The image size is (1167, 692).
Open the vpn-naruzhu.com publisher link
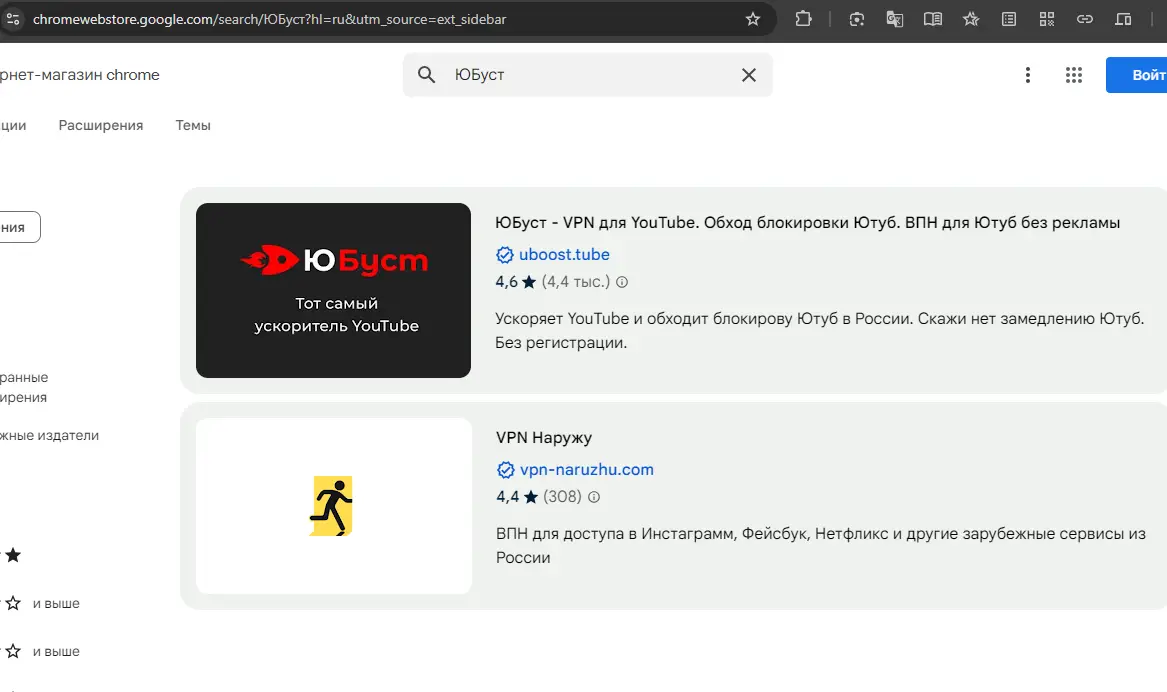586,470
